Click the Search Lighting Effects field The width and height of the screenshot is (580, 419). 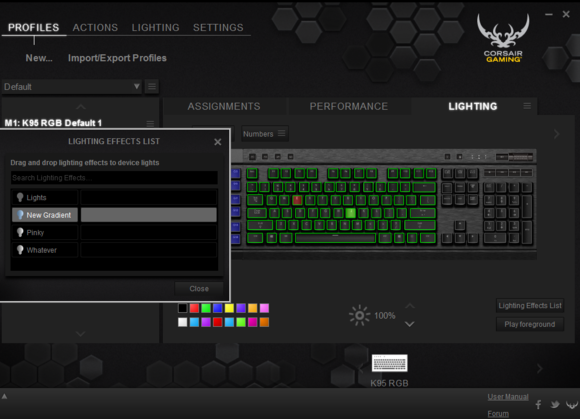[114, 178]
